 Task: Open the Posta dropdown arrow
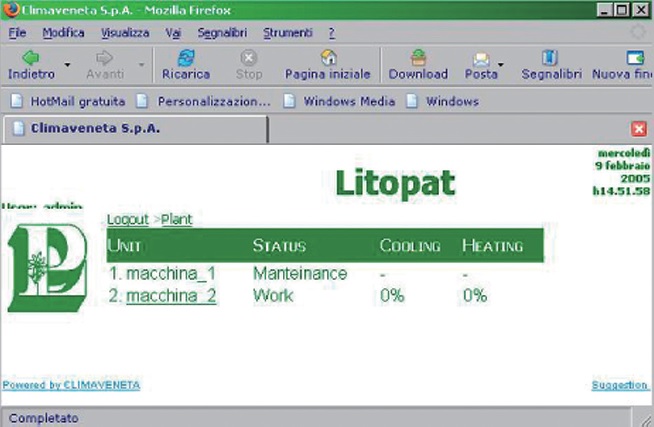coord(501,66)
